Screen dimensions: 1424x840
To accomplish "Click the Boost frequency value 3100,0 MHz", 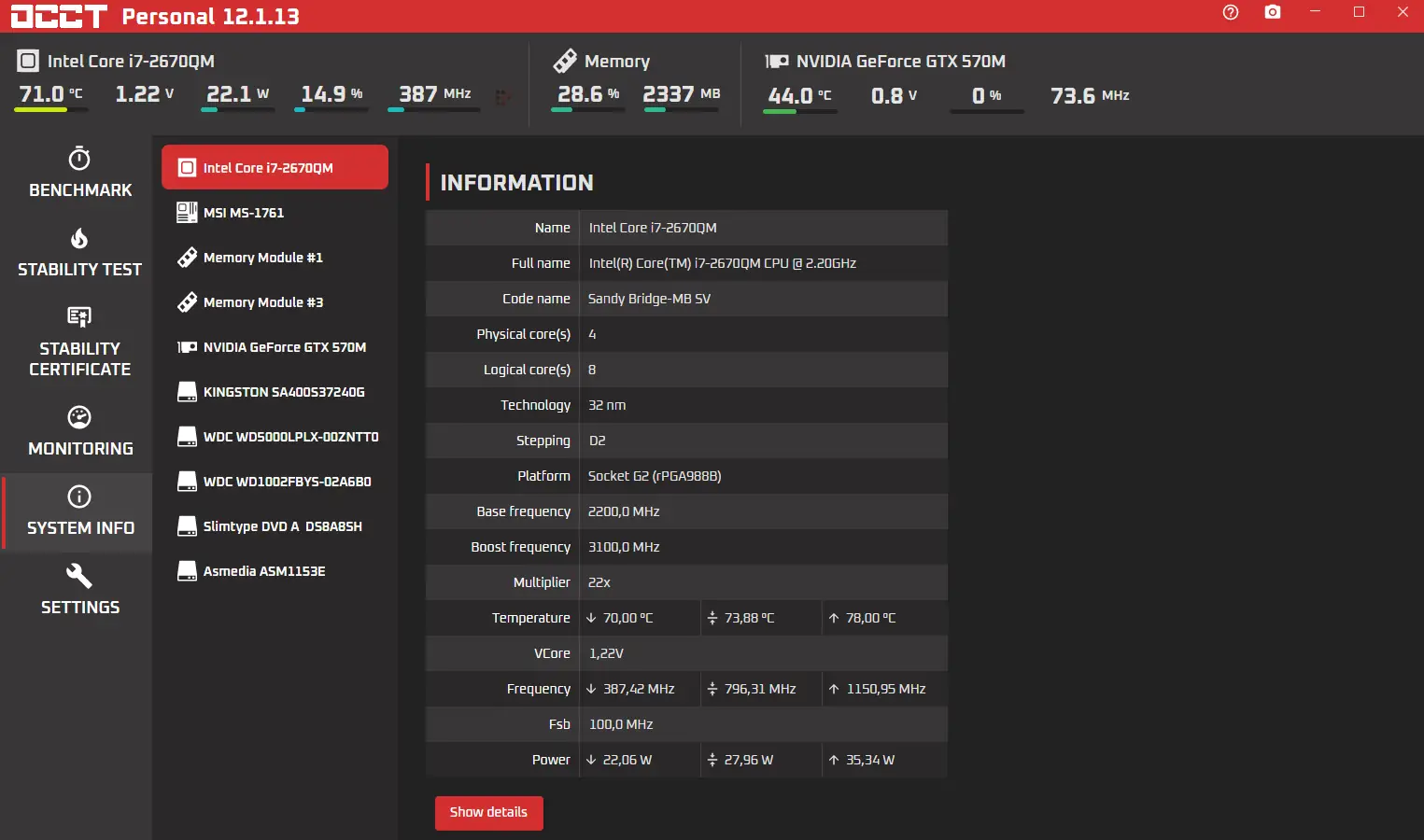I will [624, 547].
